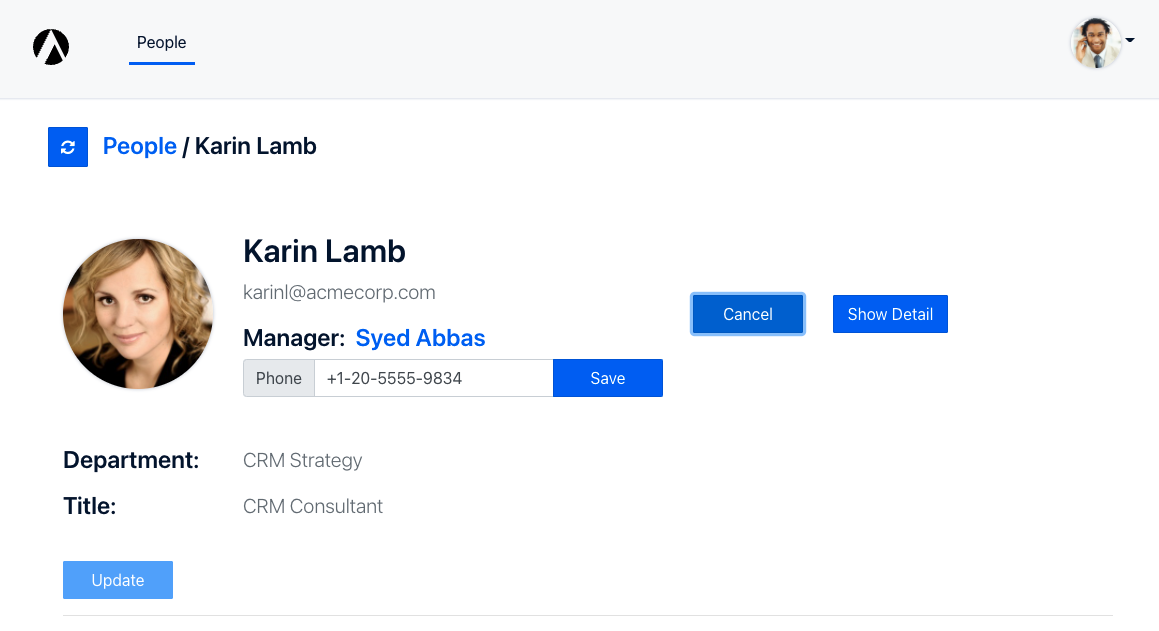Click the Phone label addon
The height and width of the screenshot is (631, 1159).
[x=279, y=378]
